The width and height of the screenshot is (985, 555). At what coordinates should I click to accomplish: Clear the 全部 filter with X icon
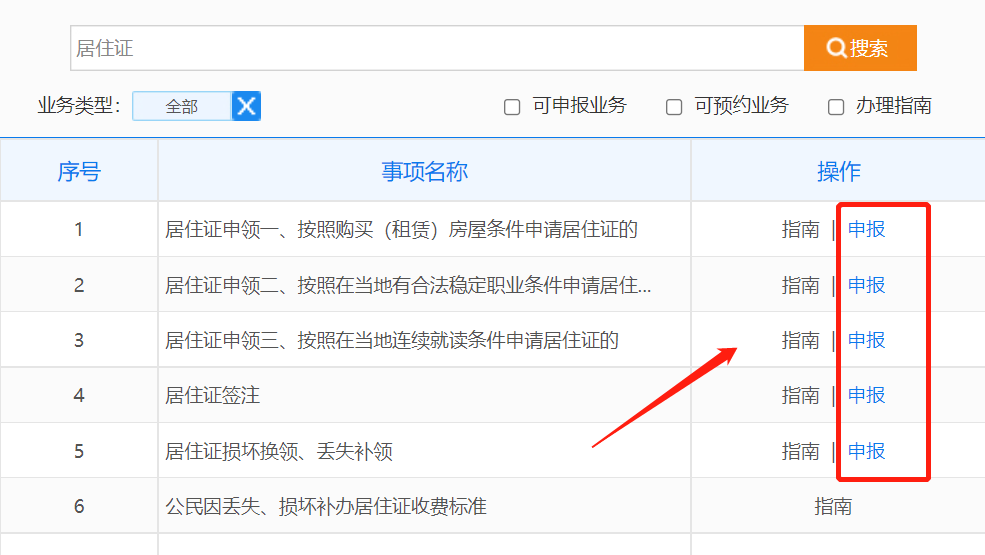pyautogui.click(x=246, y=106)
